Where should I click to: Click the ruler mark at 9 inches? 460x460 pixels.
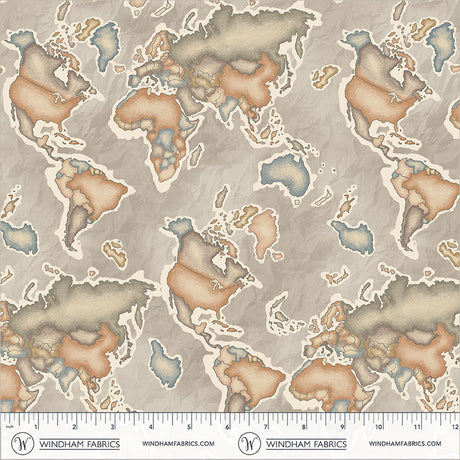click(342, 427)
